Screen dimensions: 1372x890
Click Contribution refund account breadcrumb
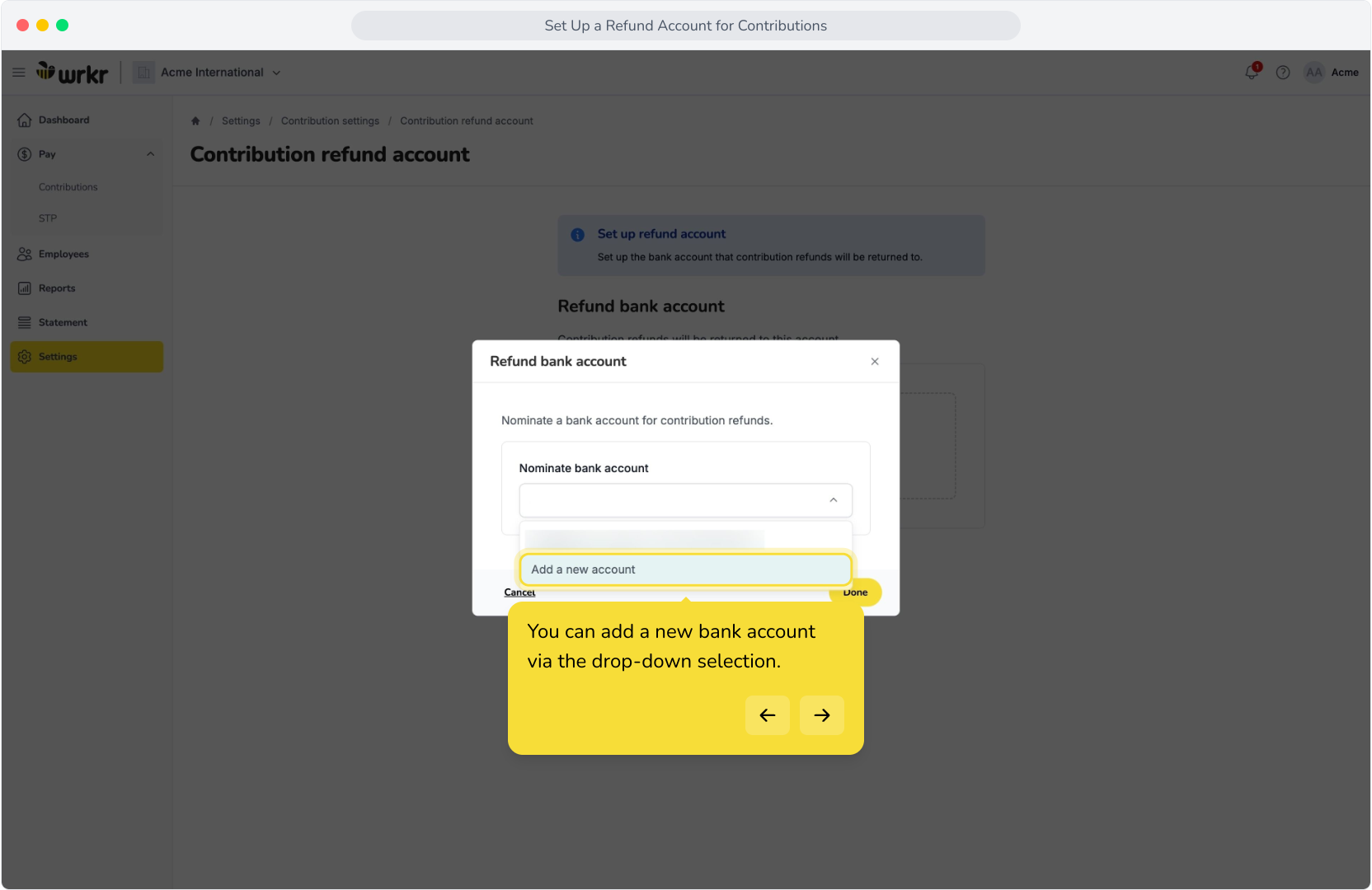pos(467,121)
